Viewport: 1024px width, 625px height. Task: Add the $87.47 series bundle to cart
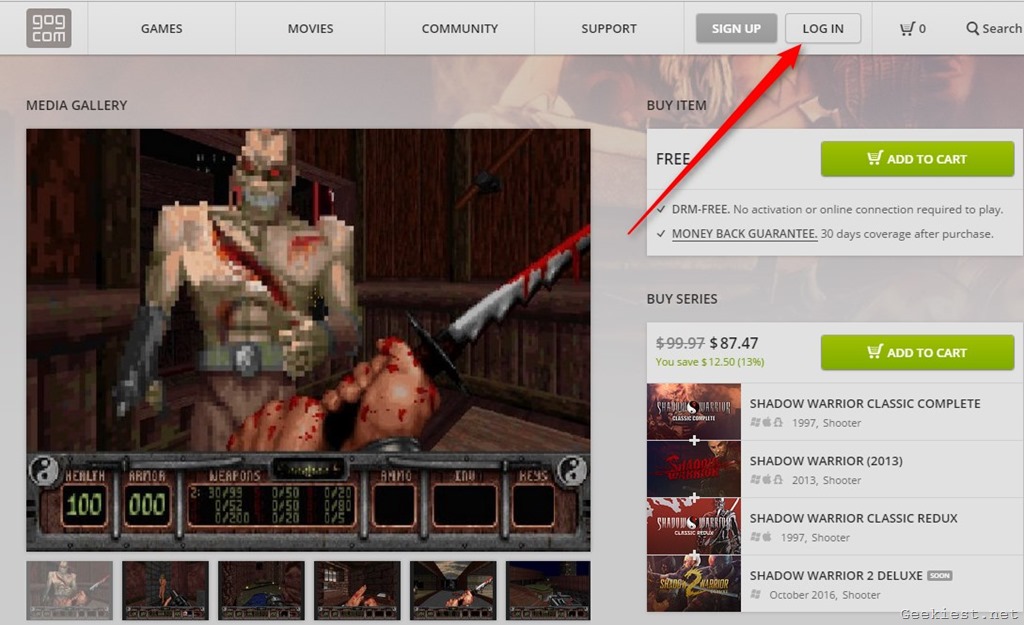917,352
